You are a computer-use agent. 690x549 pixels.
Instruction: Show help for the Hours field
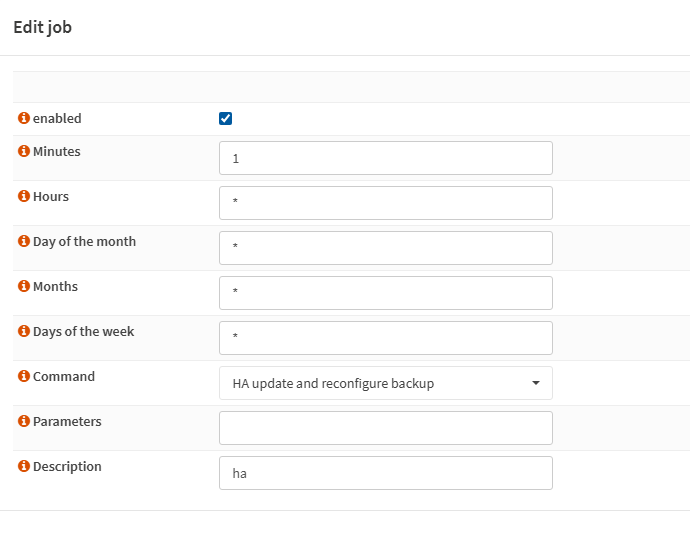(x=24, y=196)
